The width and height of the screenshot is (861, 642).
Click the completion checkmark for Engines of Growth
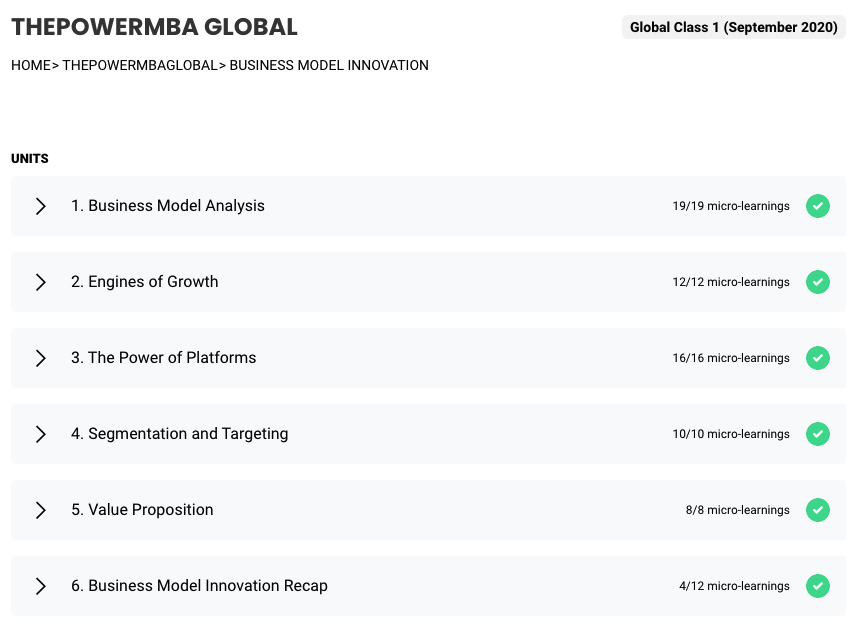818,282
